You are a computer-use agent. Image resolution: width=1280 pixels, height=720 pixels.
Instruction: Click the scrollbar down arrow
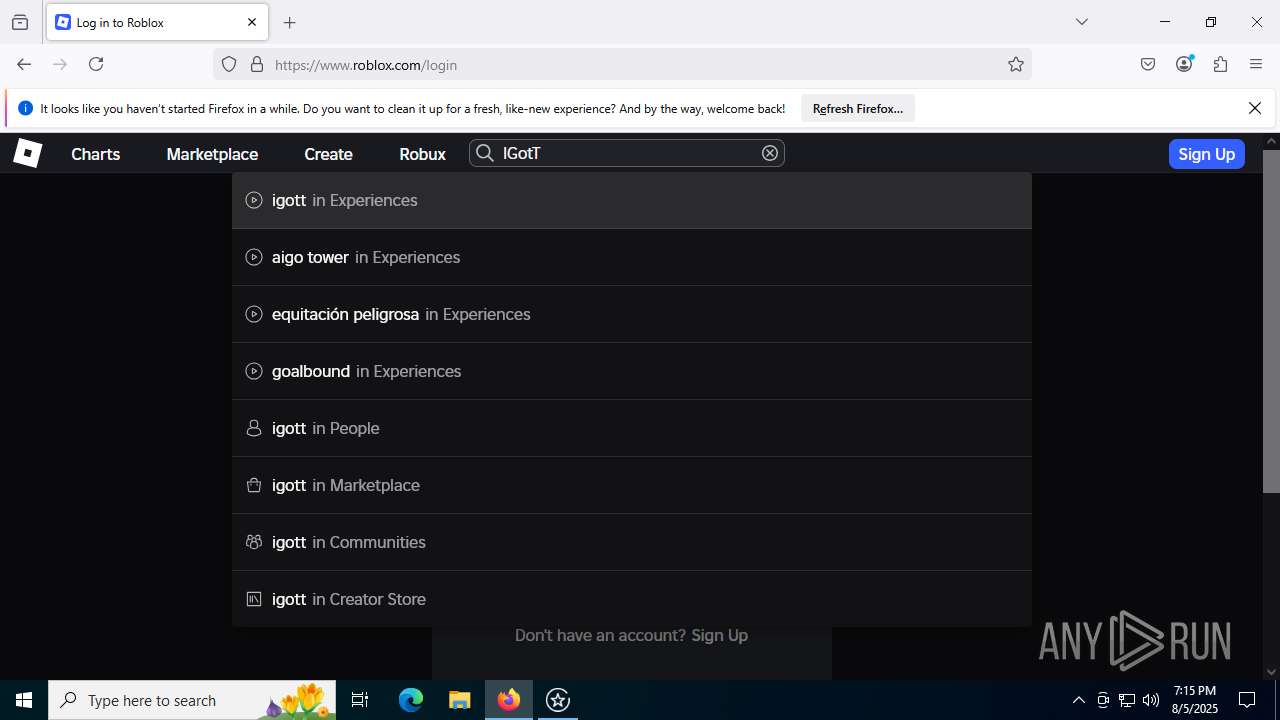(x=1271, y=672)
